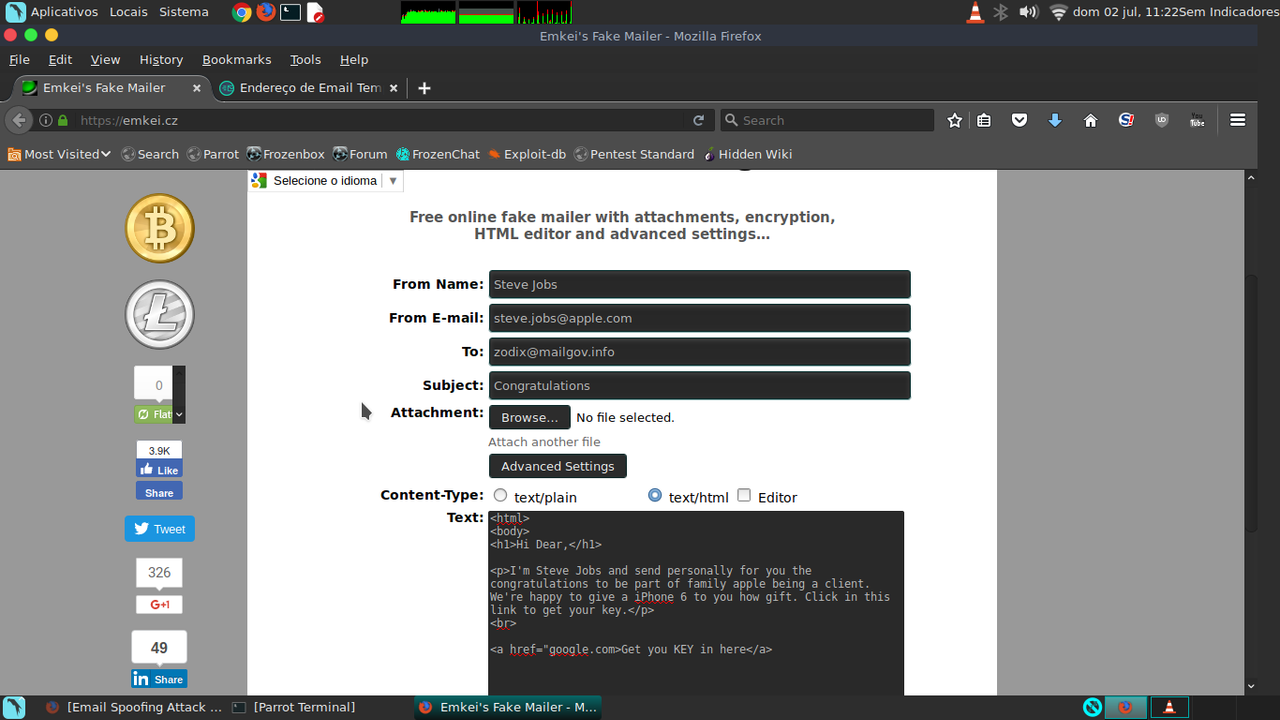The width and height of the screenshot is (1280, 720).
Task: Click the Subject input field
Action: (x=699, y=385)
